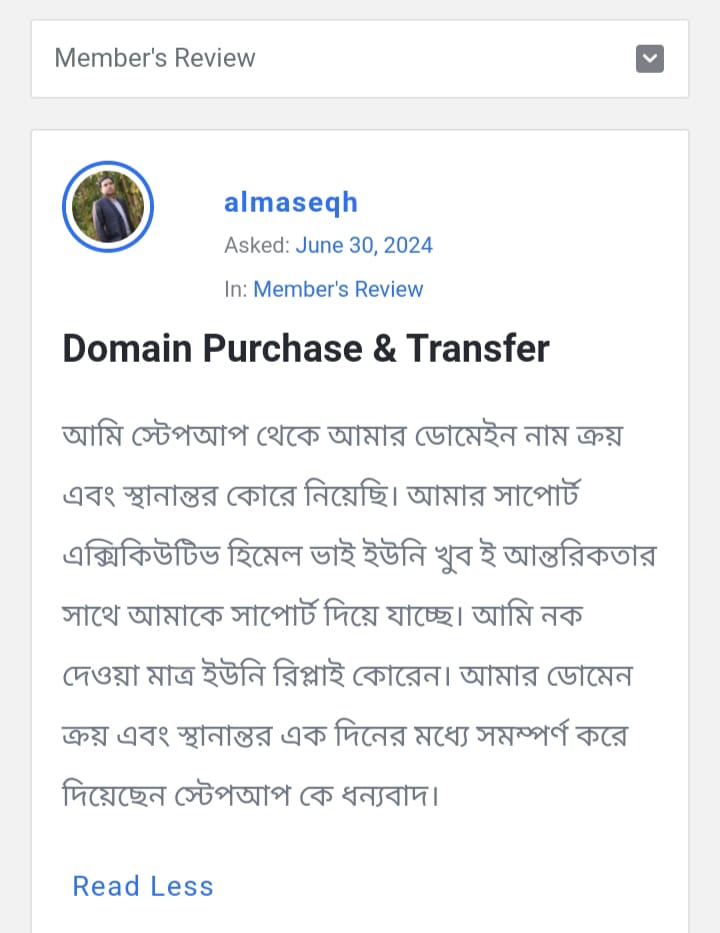Click the word "Domain" in the heading
This screenshot has width=720, height=933.
click(x=127, y=348)
